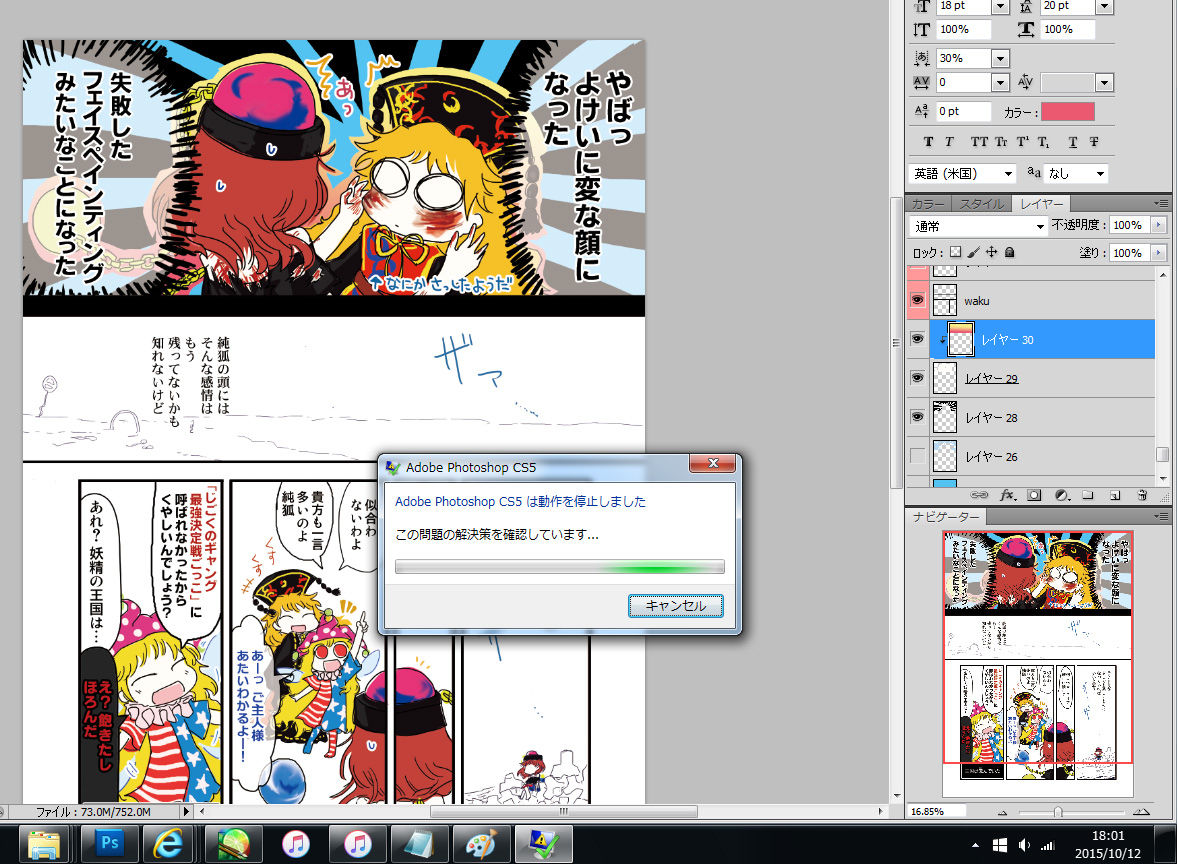The image size is (1178, 868).
Task: Open Navigator panel options menu
Action: pos(1161,517)
